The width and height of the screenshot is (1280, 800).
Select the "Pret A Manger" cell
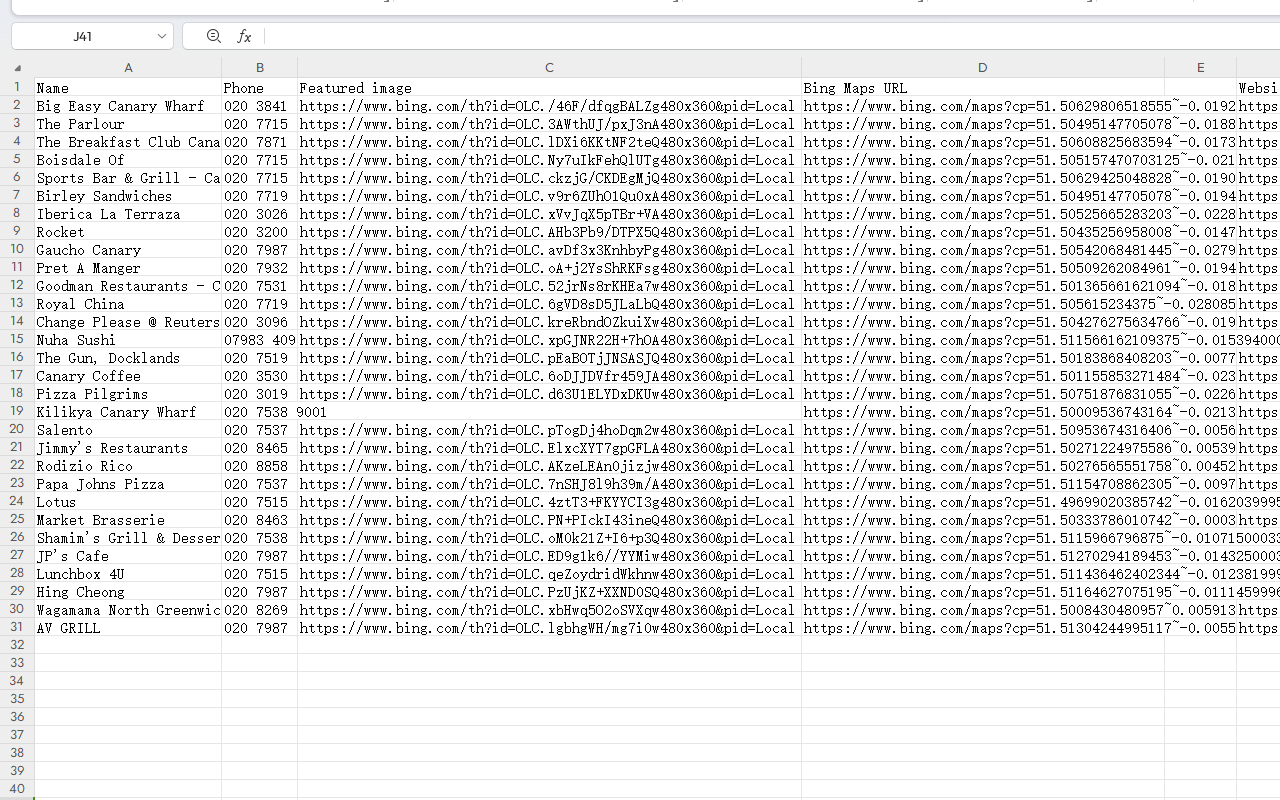pos(128,268)
